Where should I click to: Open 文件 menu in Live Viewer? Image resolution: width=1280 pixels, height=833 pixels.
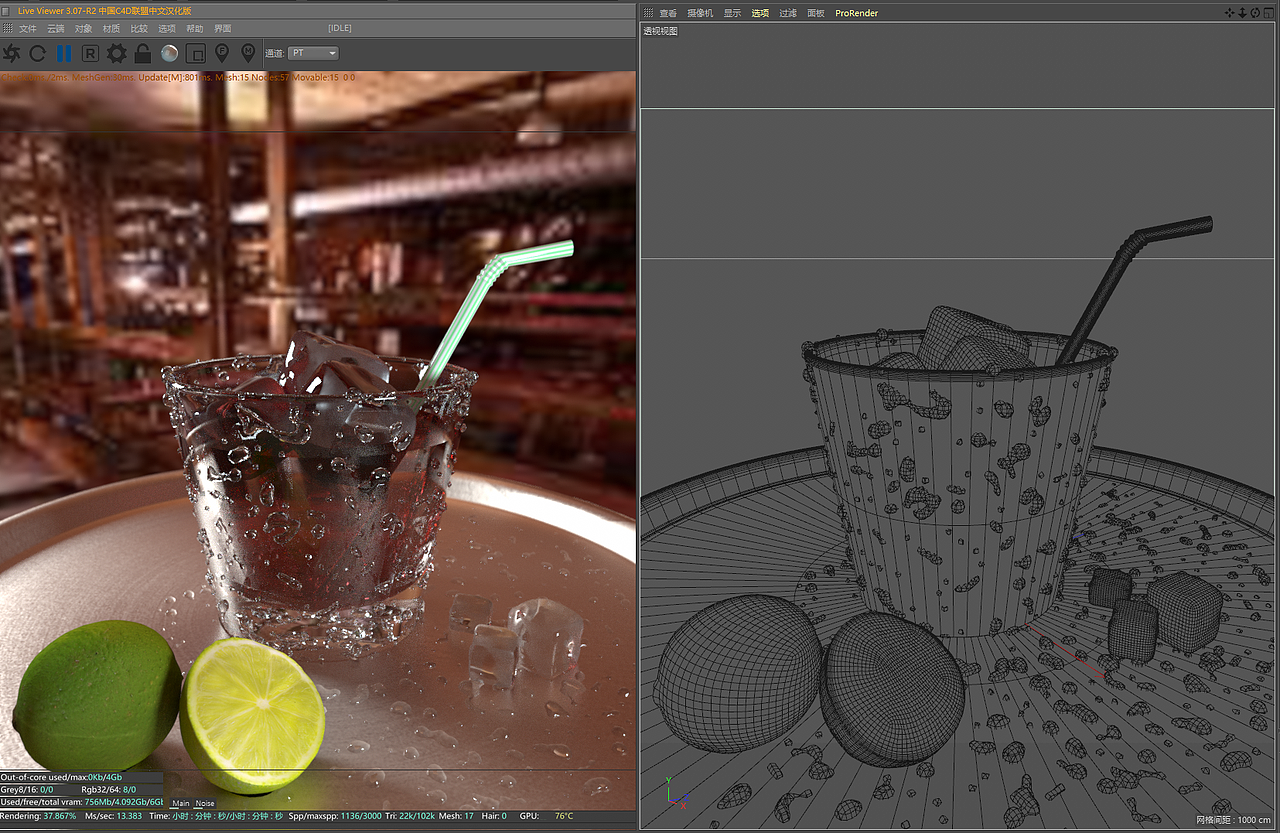(28, 29)
